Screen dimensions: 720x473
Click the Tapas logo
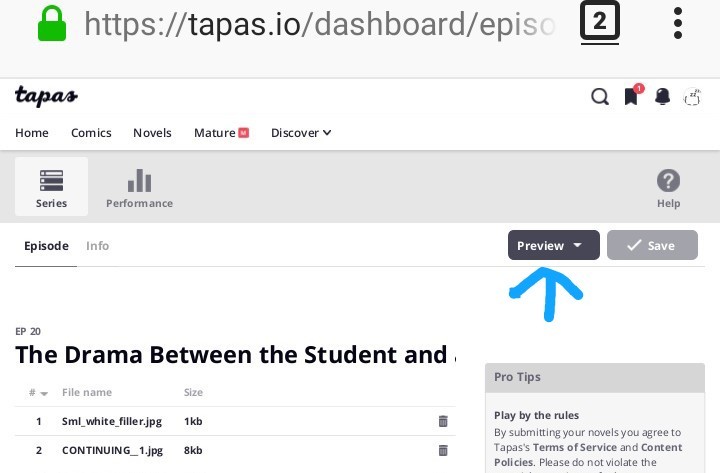point(46,97)
